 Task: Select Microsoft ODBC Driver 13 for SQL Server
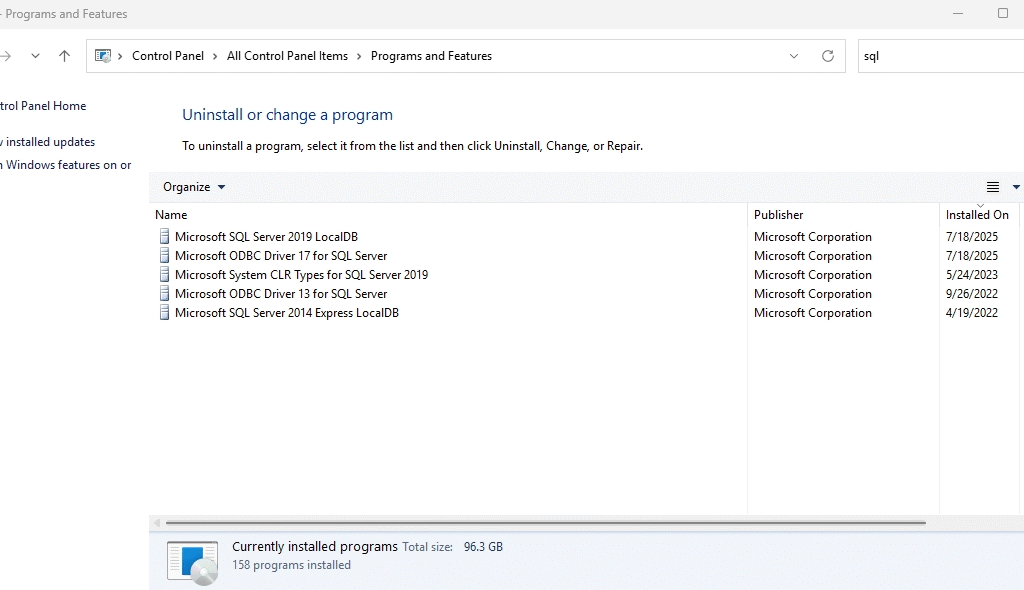click(x=281, y=293)
